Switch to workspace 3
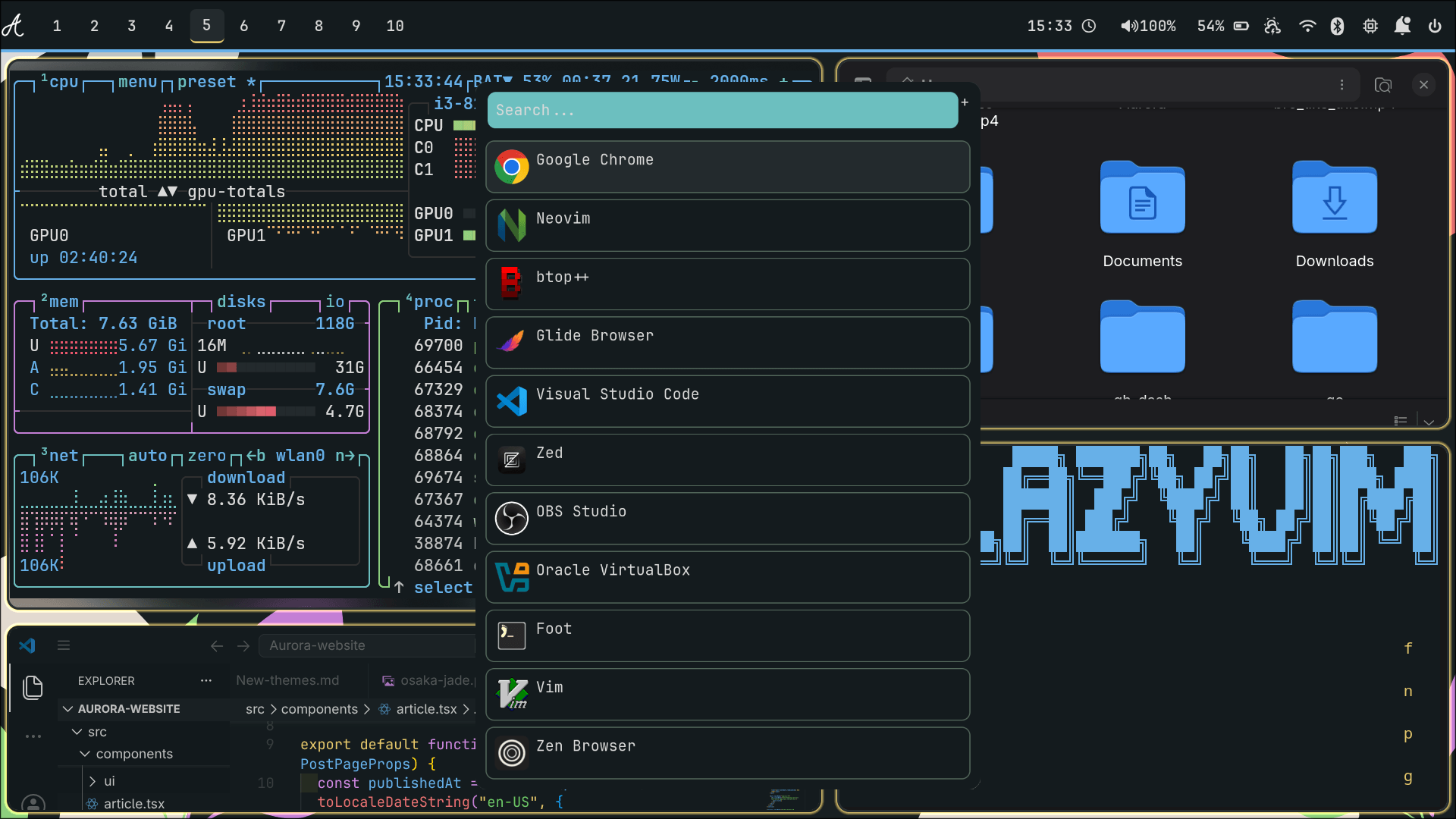This screenshot has width=1456, height=819. [131, 26]
